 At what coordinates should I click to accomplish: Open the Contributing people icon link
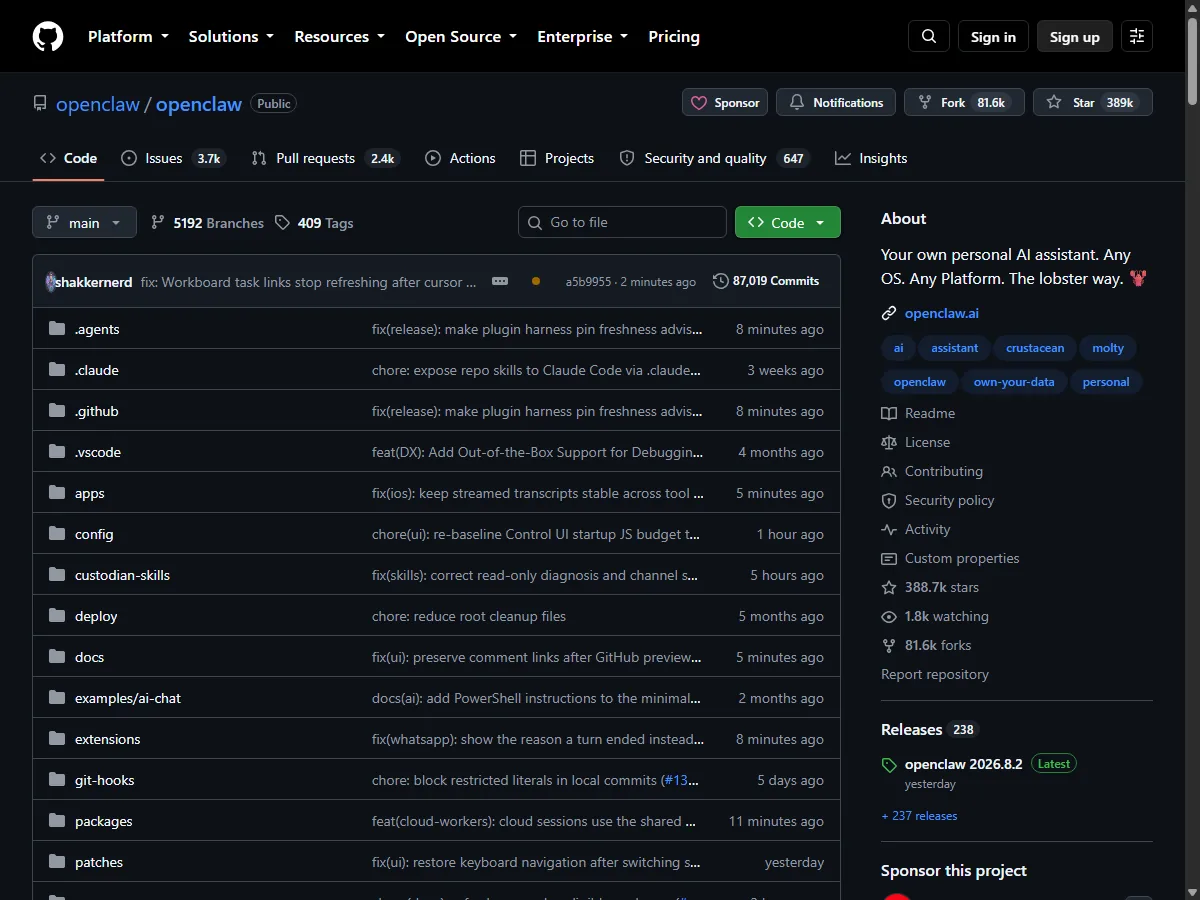[932, 471]
